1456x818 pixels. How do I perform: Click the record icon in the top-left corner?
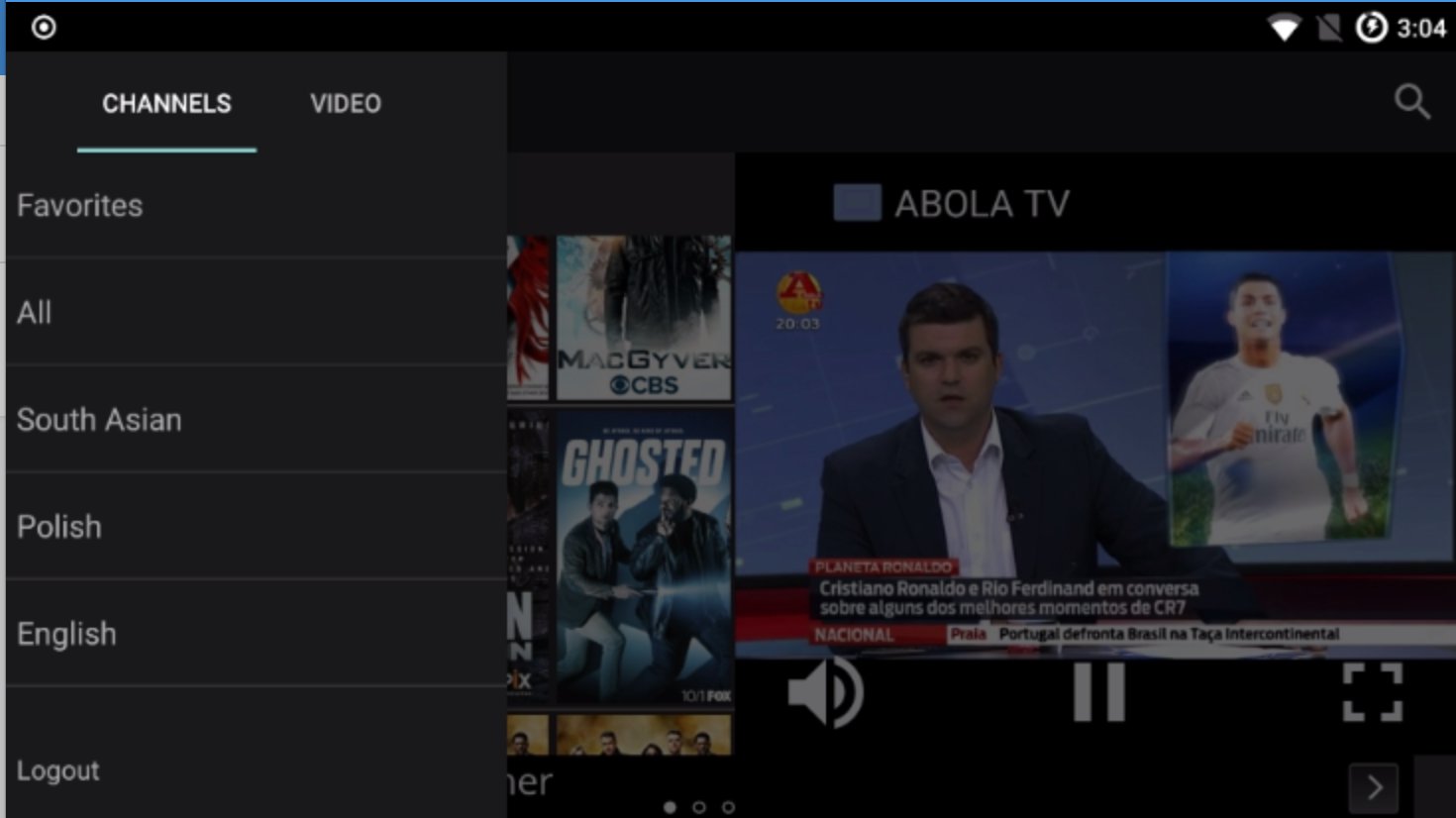tap(42, 27)
